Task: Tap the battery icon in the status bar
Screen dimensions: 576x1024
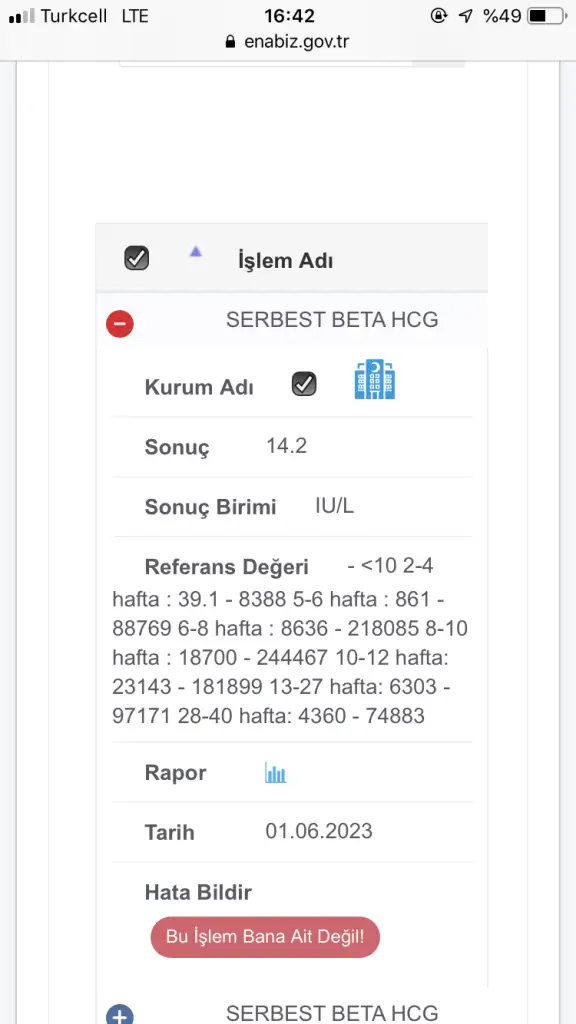Action: [547, 16]
